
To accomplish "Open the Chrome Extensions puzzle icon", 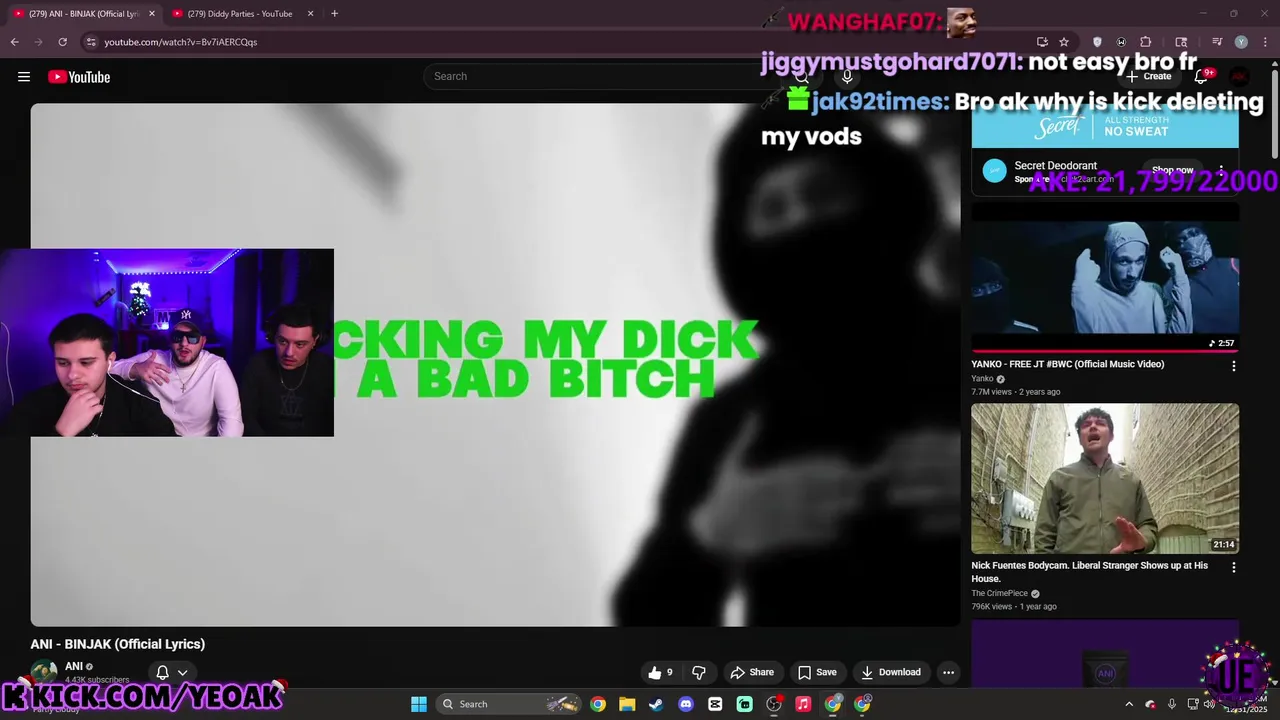I will click(x=1146, y=42).
